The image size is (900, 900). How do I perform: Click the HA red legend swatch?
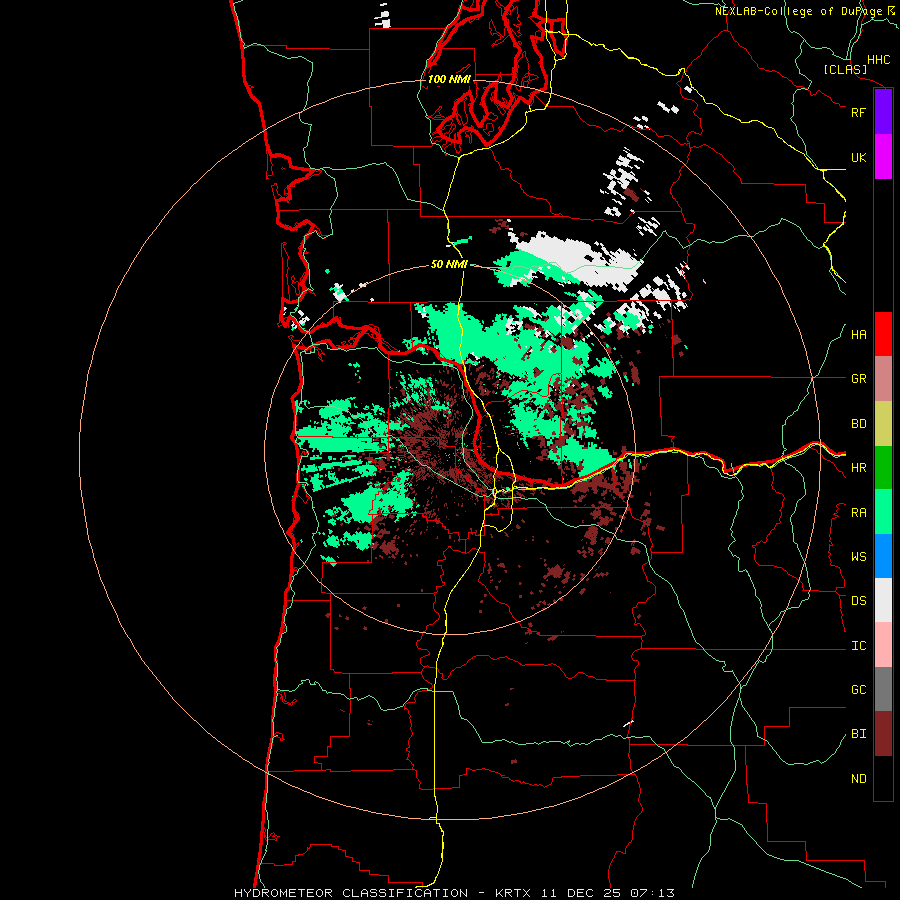(x=883, y=334)
